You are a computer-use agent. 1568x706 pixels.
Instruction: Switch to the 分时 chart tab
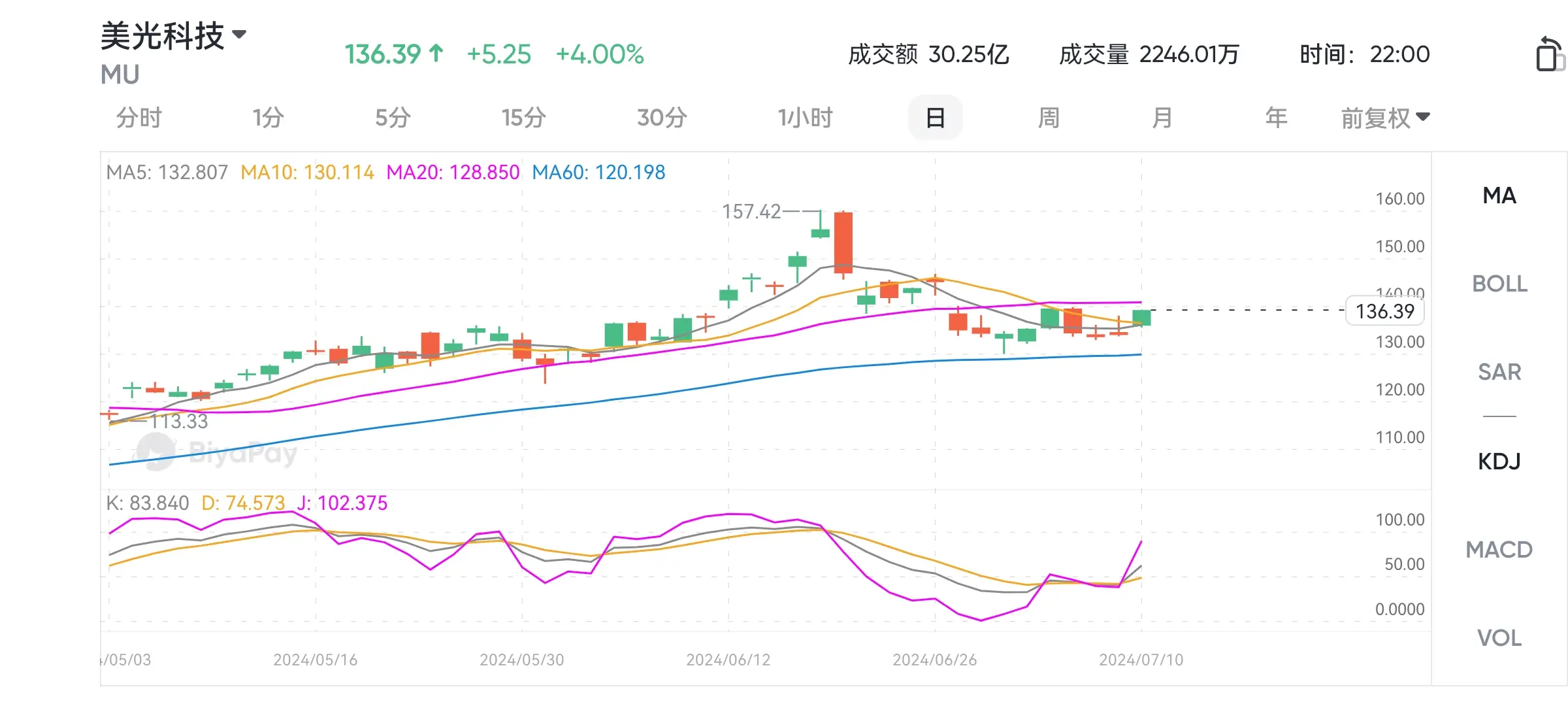(139, 118)
